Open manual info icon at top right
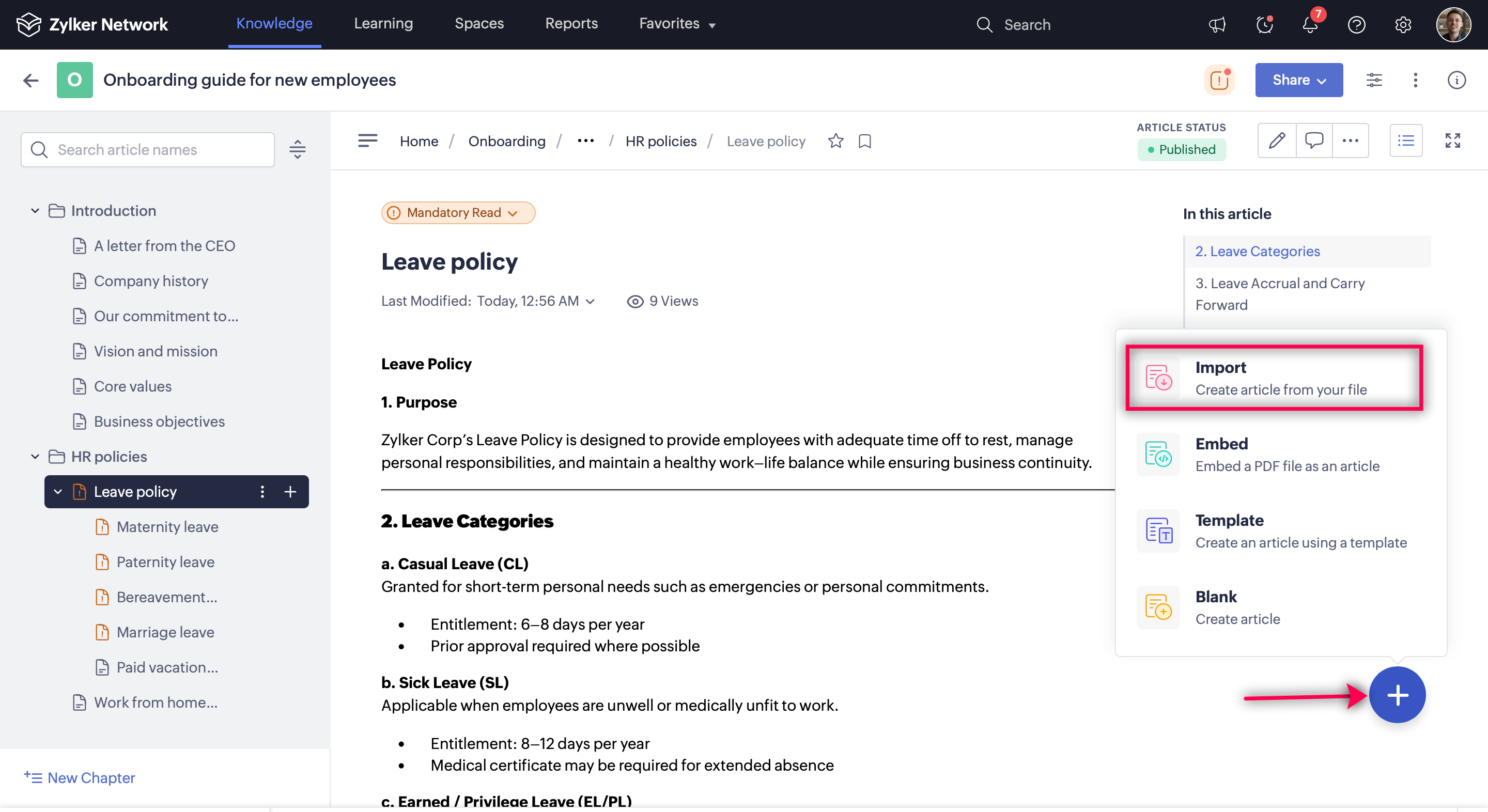This screenshot has height=812, width=1488. pyautogui.click(x=1456, y=80)
